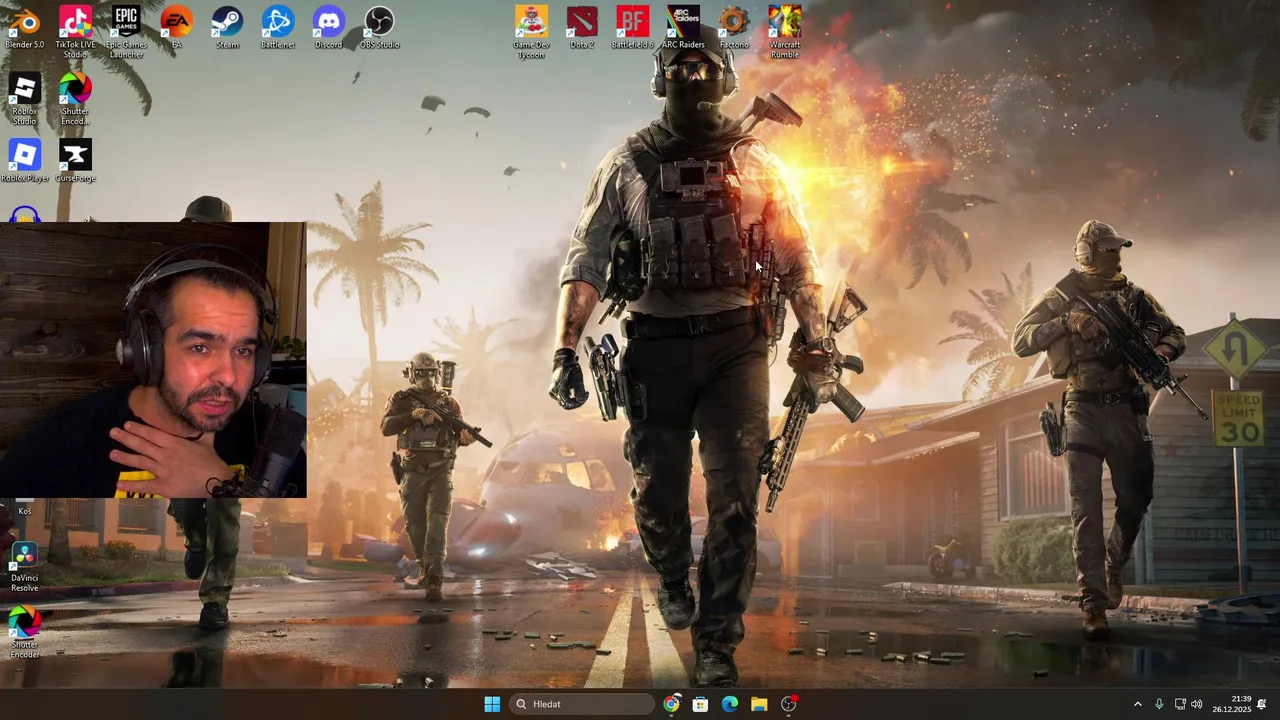Open the Steam desktop shortcut

[227, 27]
